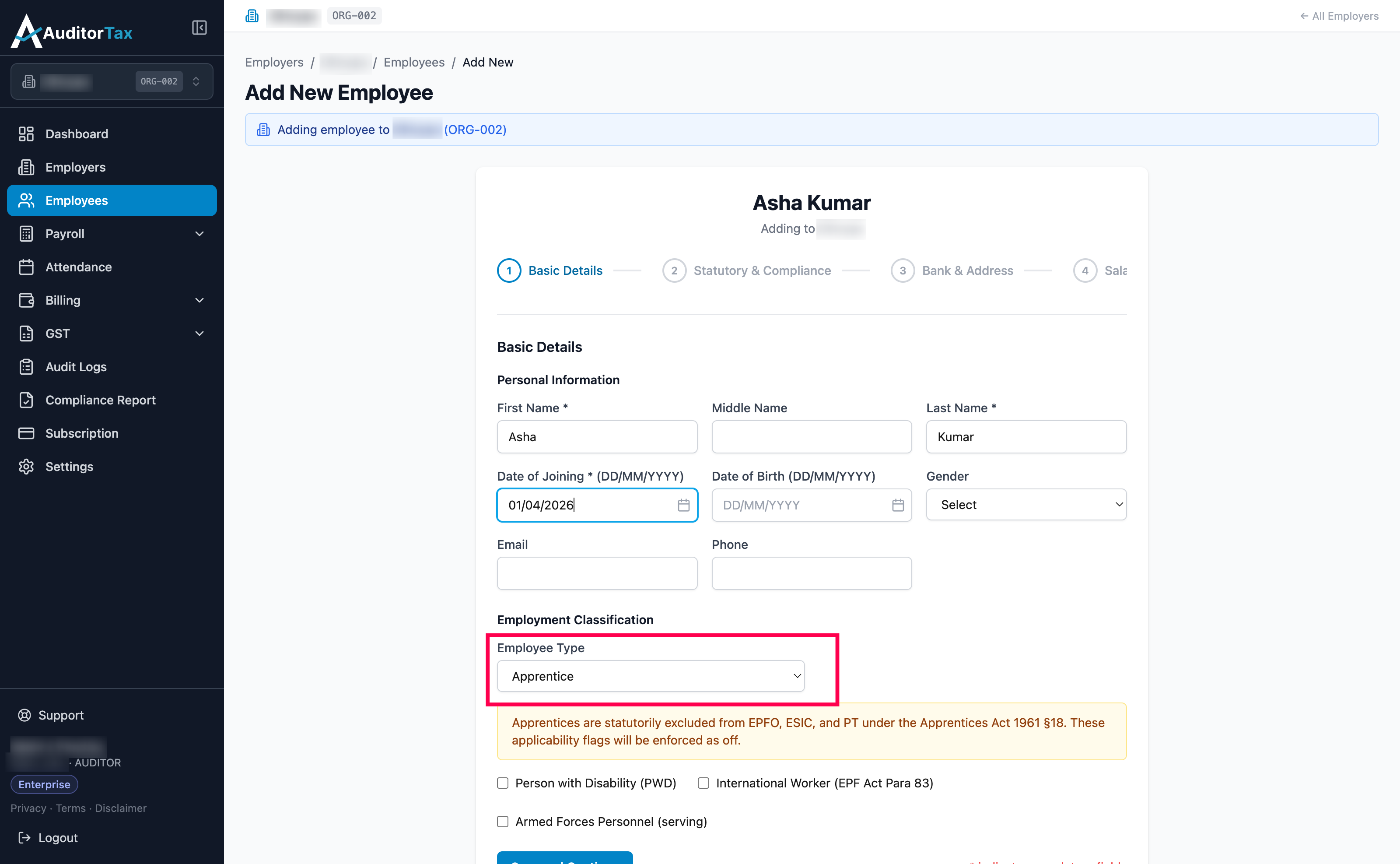Open Date of Joining calendar picker icon
The height and width of the screenshot is (864, 1400).
684,505
